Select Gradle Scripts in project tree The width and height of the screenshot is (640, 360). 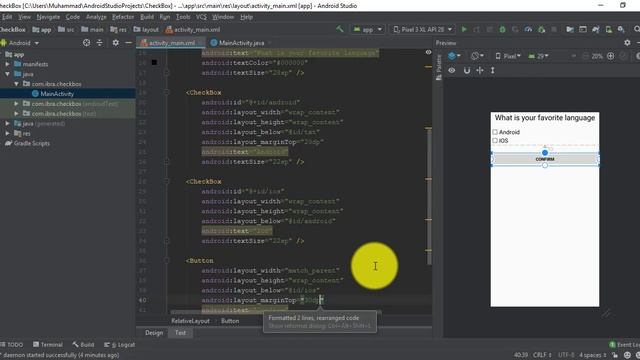[x=27, y=143]
